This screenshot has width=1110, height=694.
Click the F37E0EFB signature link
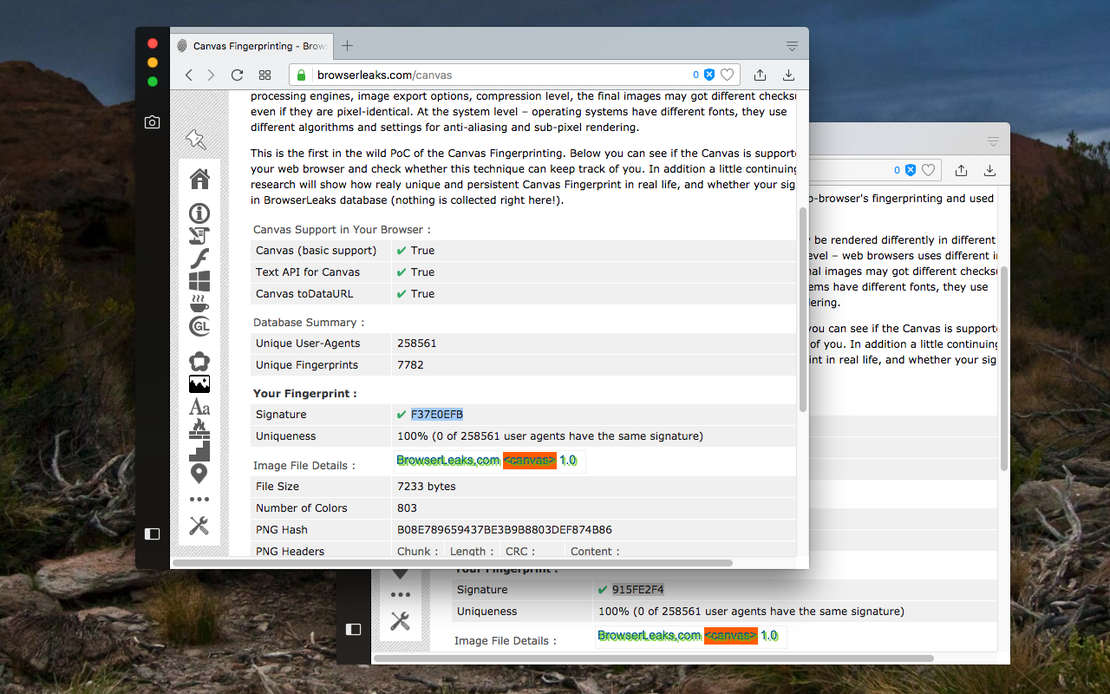(x=437, y=414)
